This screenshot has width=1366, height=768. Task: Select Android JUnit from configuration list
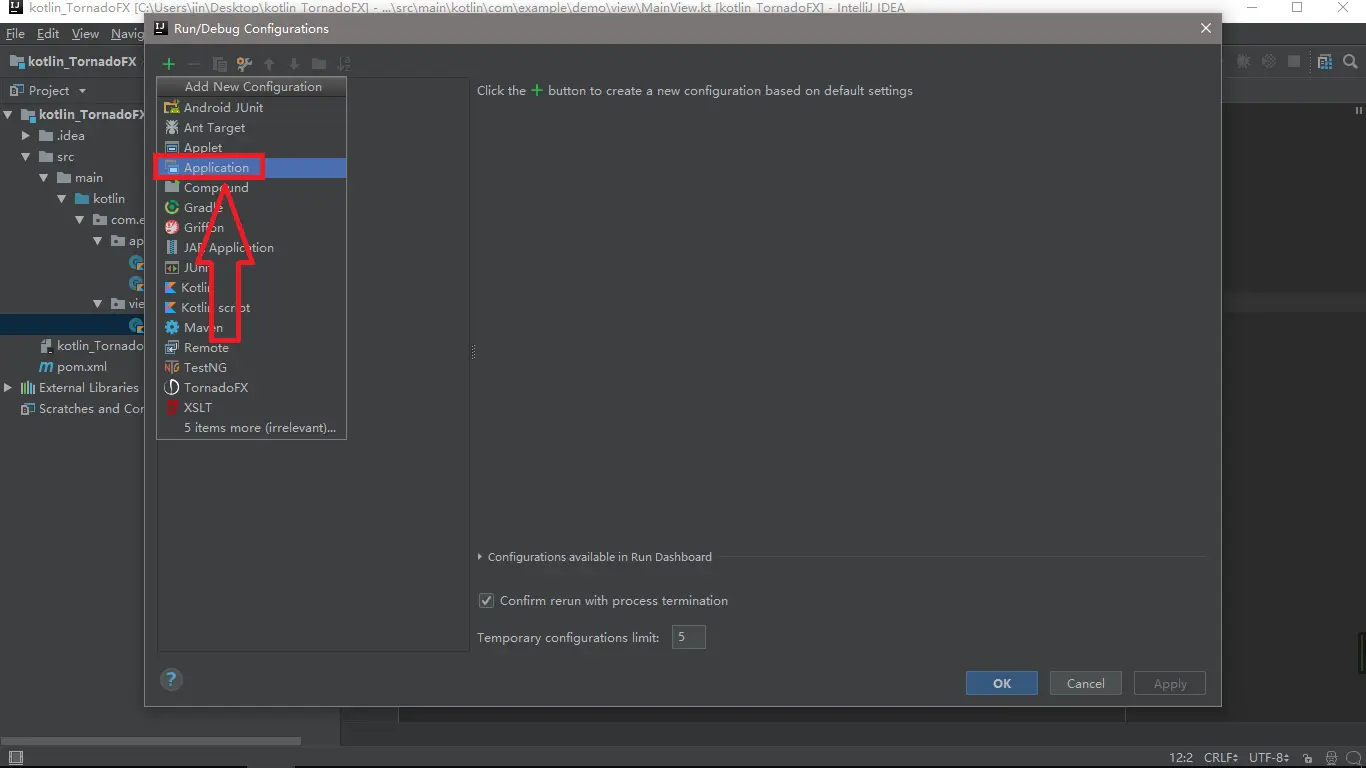click(x=251, y=107)
